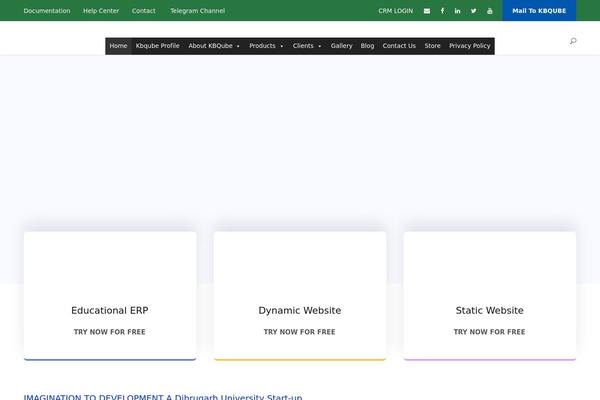This screenshot has height=400, width=600.
Task: Open the Help Center link
Action: (101, 11)
